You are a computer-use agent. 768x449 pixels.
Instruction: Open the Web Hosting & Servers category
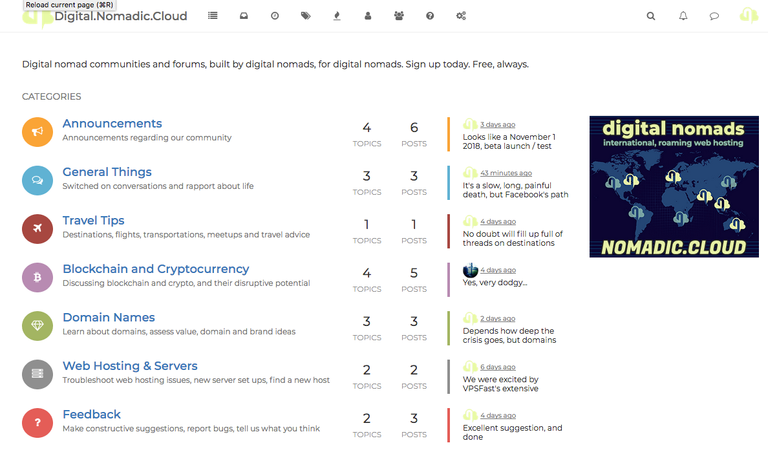(x=130, y=366)
